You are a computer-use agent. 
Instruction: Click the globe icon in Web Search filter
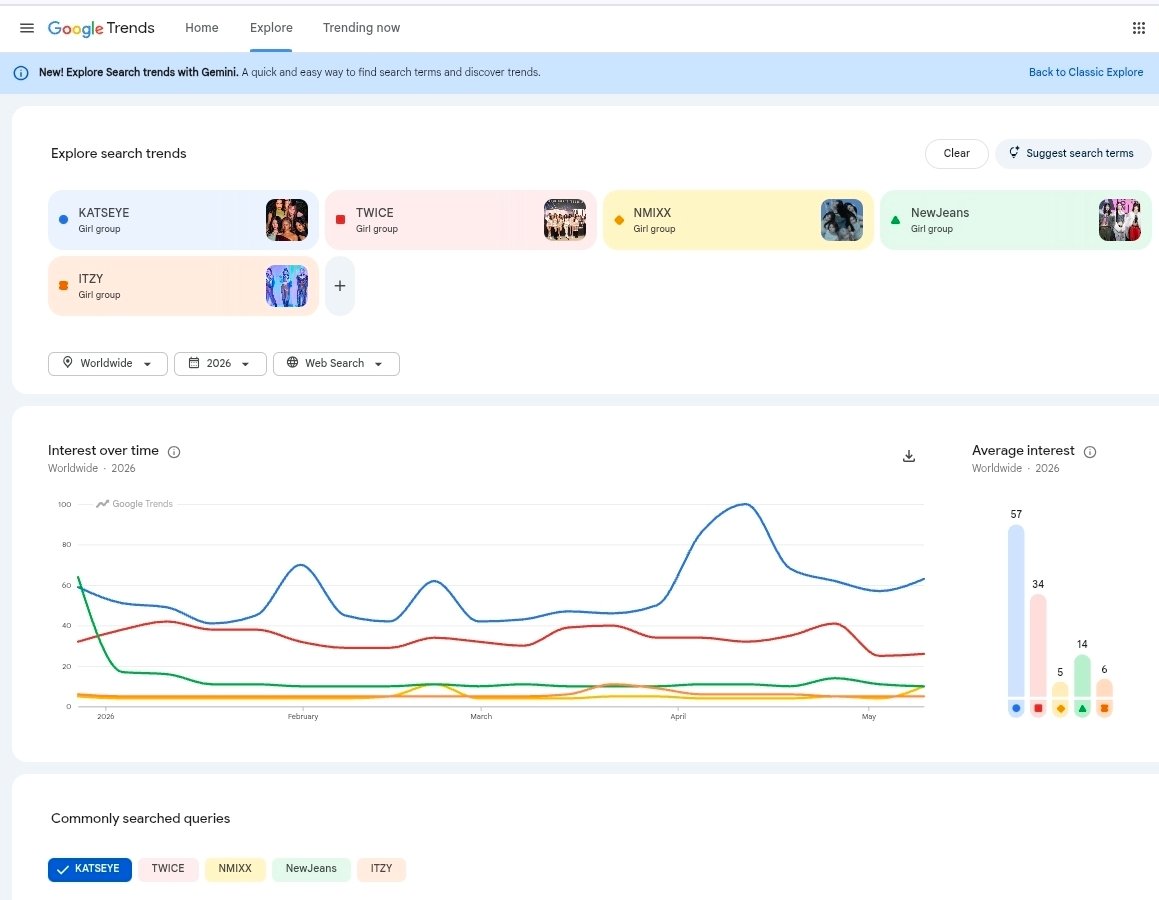pos(293,363)
